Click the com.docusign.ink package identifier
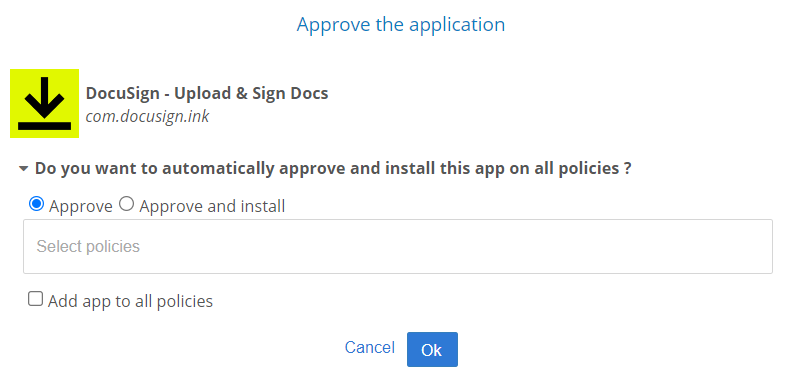The height and width of the screenshot is (379, 807). [147, 116]
